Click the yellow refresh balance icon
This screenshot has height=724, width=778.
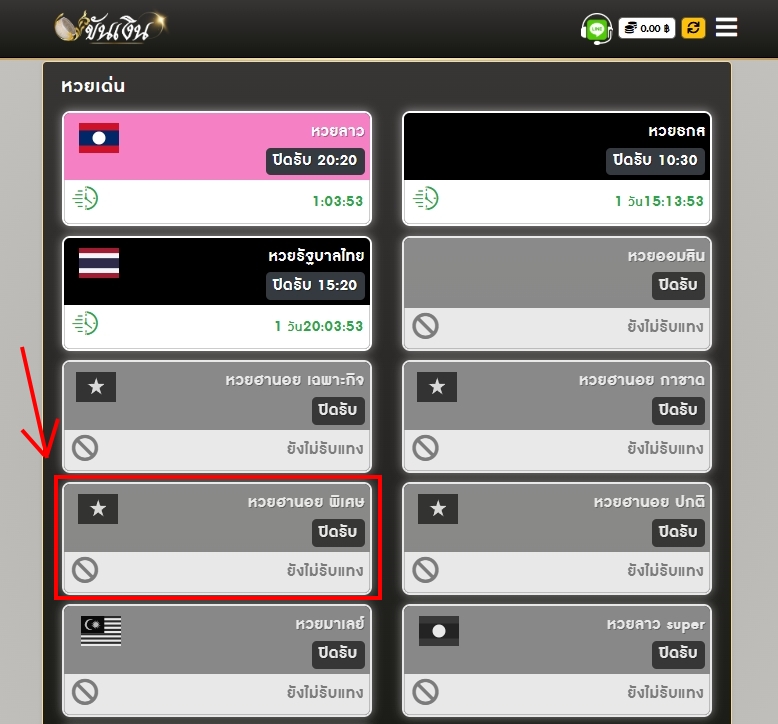[x=693, y=28]
